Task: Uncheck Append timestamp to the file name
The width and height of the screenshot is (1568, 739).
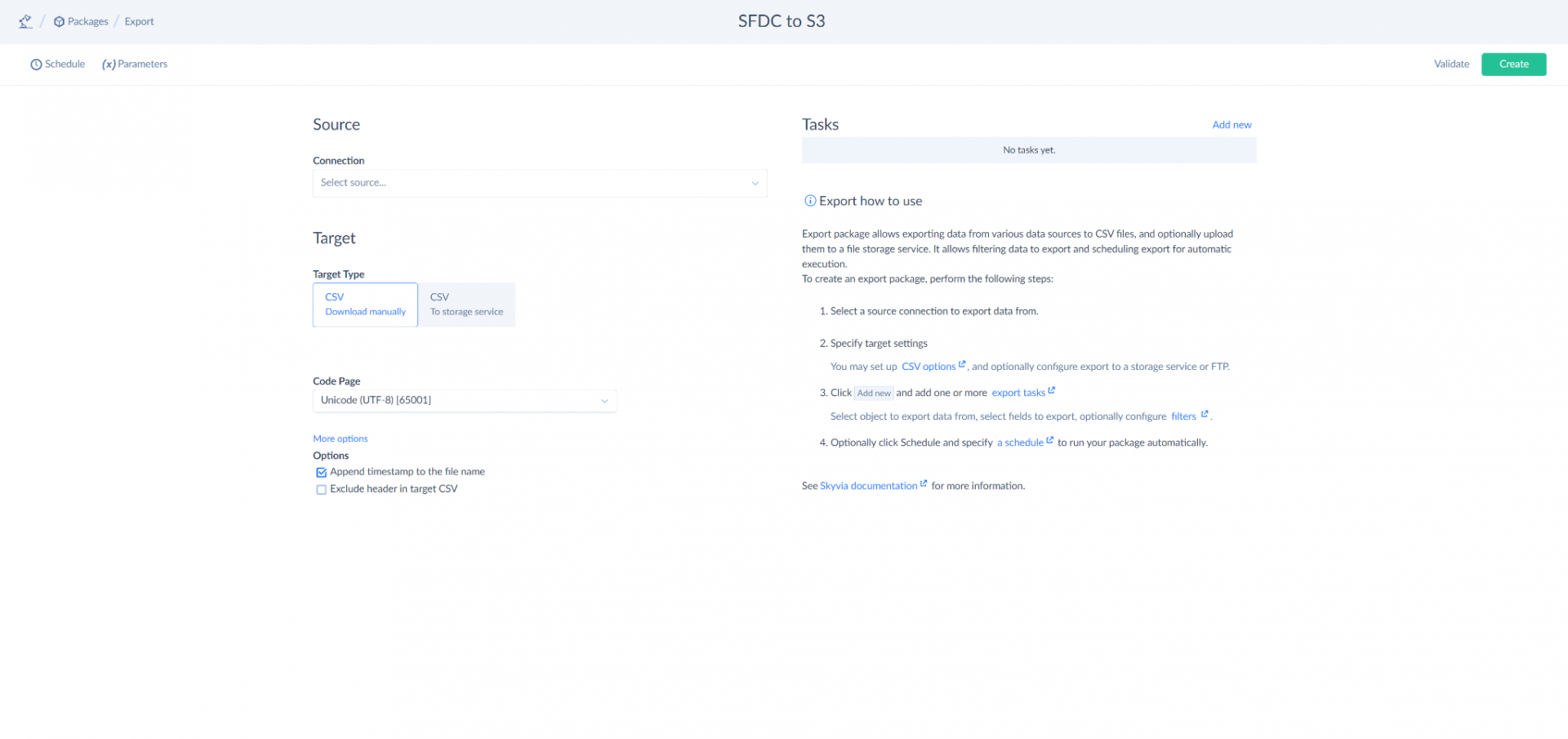Action: [x=322, y=472]
